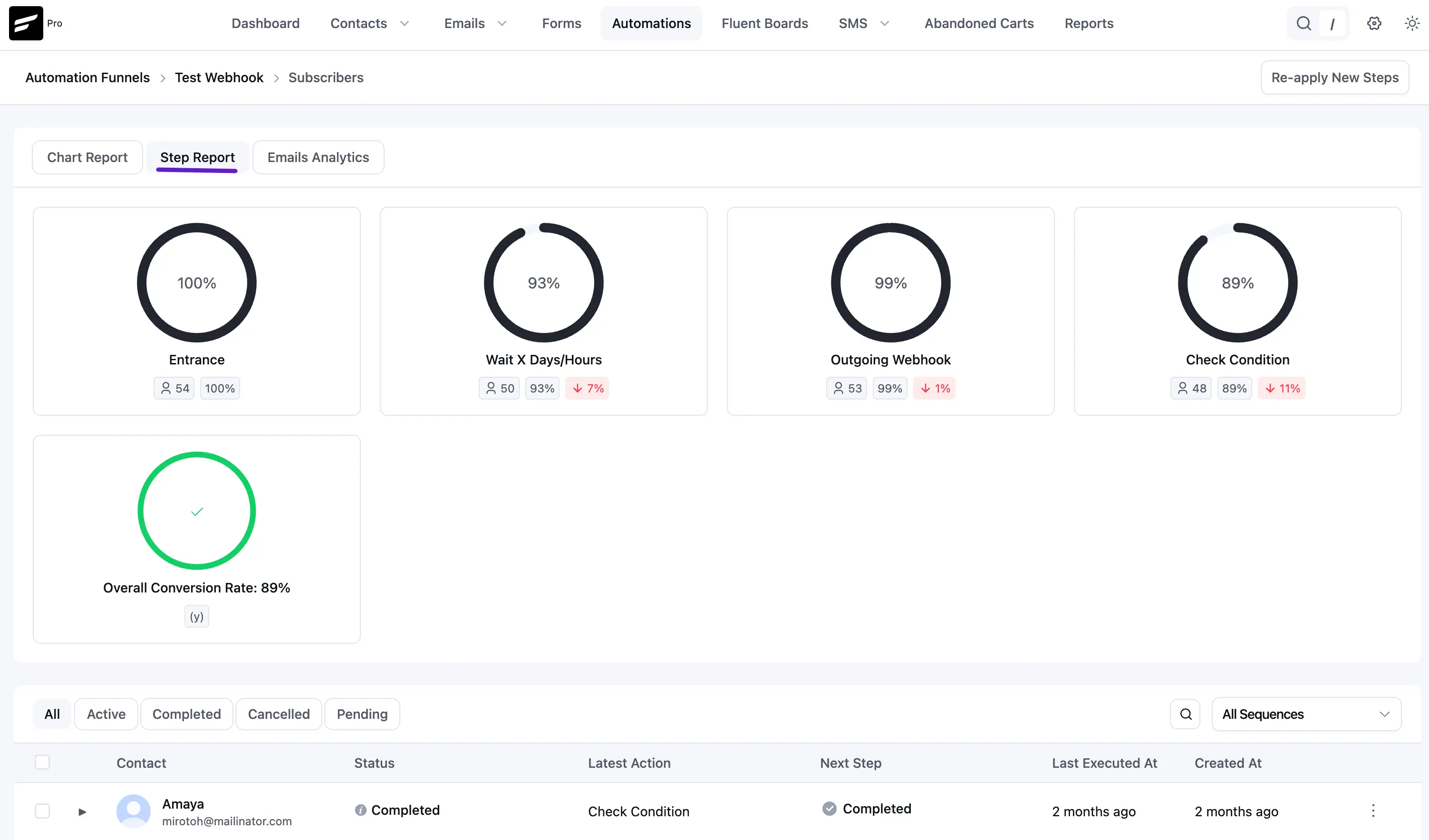Image resolution: width=1429 pixels, height=840 pixels.
Task: Open the Reports menu item
Action: click(1089, 23)
